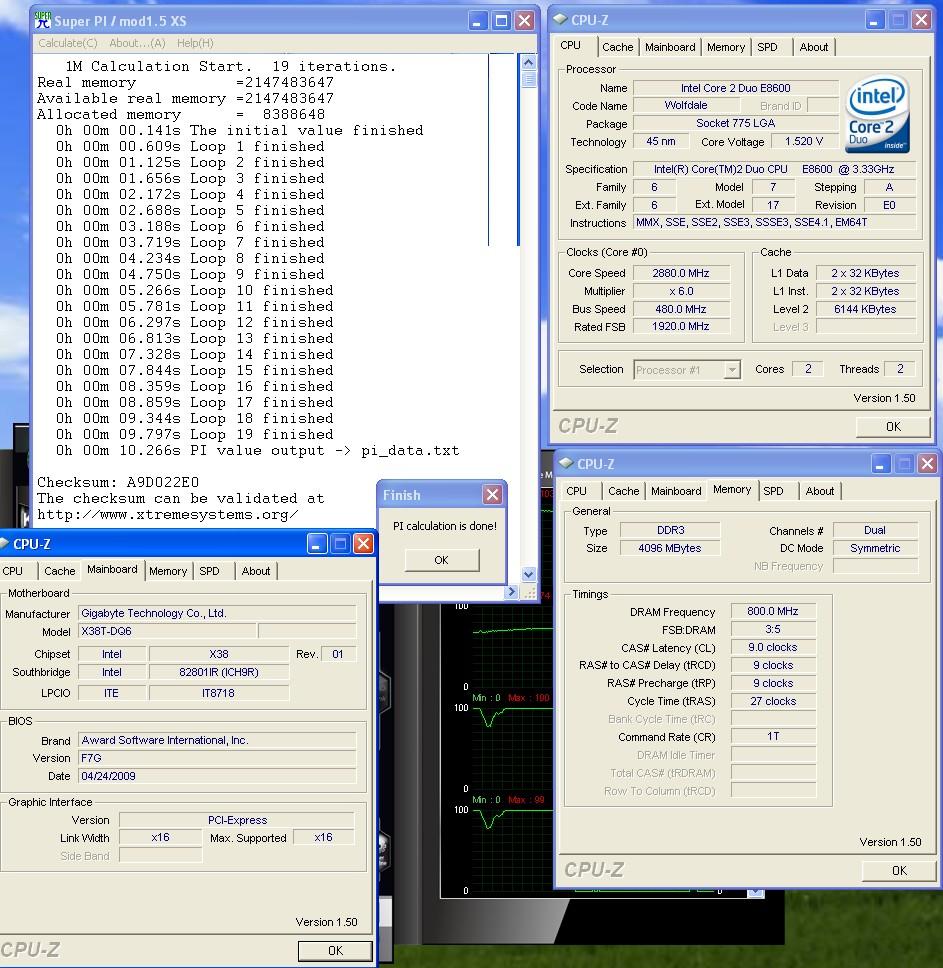943x968 pixels.
Task: Click the Loop 19 finished line
Action: click(x=194, y=435)
